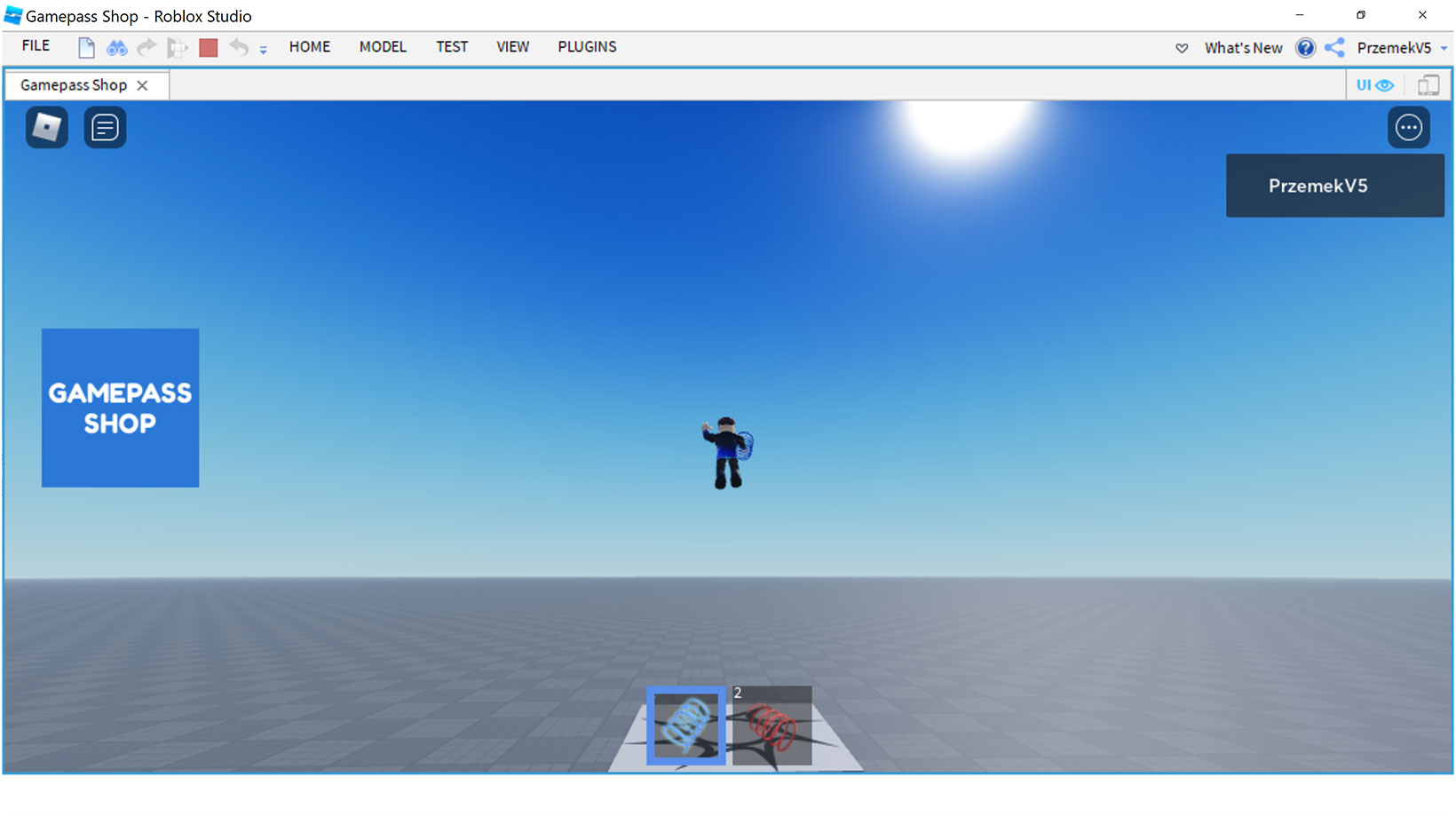Image resolution: width=1456 pixels, height=817 pixels.
Task: Click the new file page icon
Action: [86, 48]
